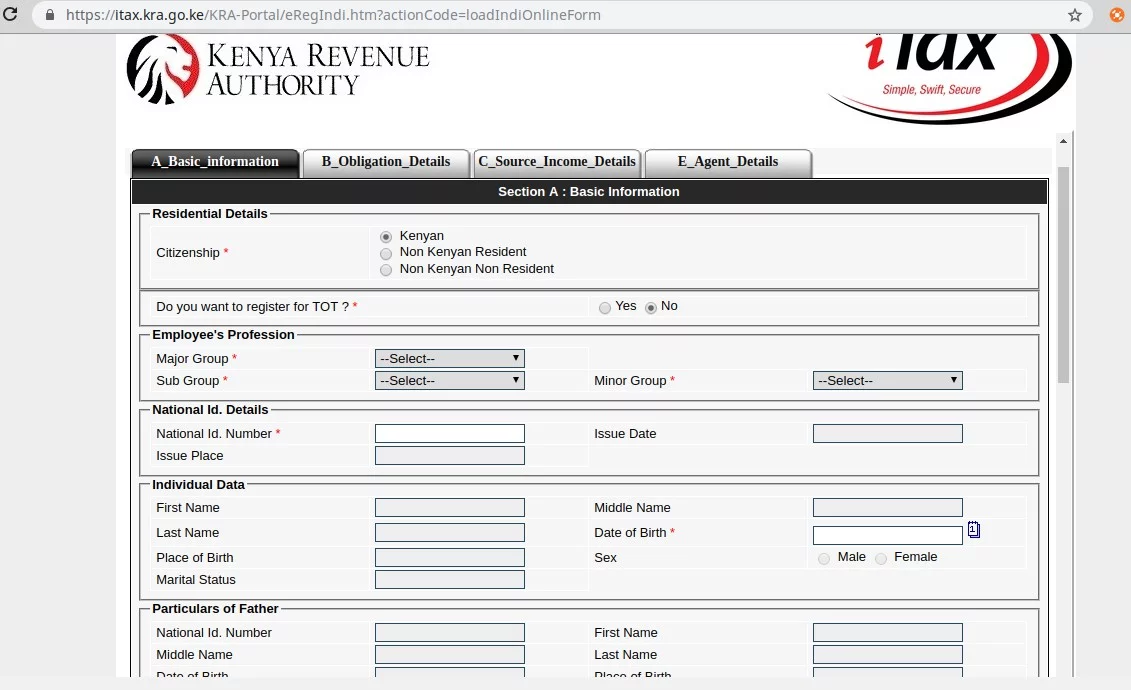Click the browser address bar URL
Screen dimensions: 1131x690
pyautogui.click(x=333, y=15)
